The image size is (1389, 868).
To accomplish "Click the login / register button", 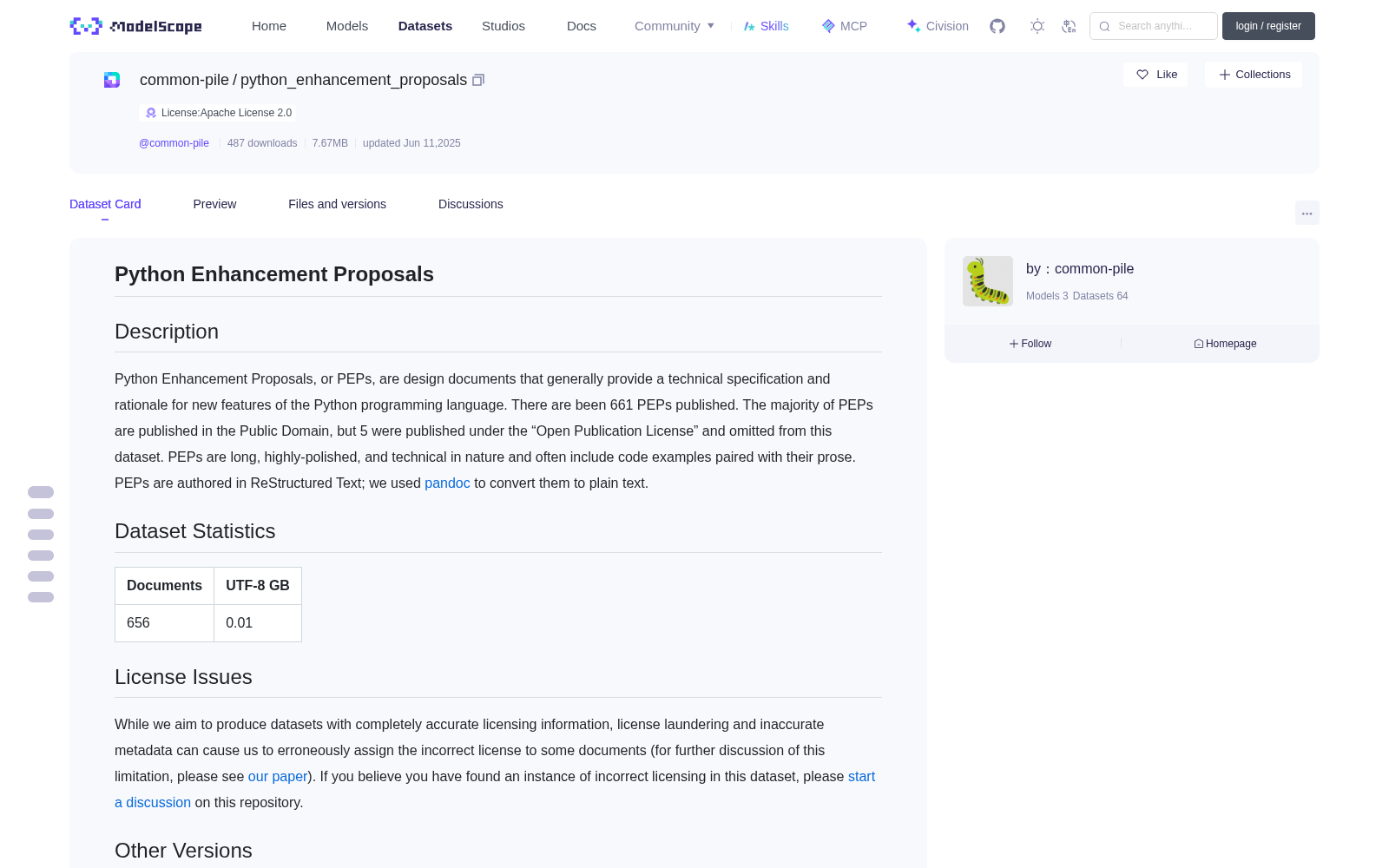I will pos(1268,26).
